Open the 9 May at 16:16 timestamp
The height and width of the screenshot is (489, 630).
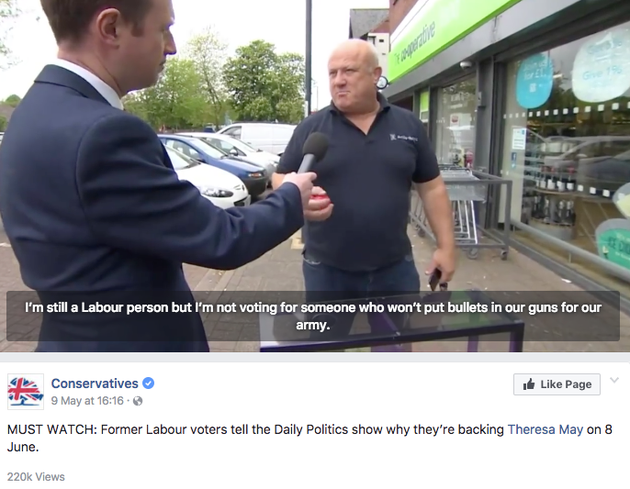click(87, 401)
